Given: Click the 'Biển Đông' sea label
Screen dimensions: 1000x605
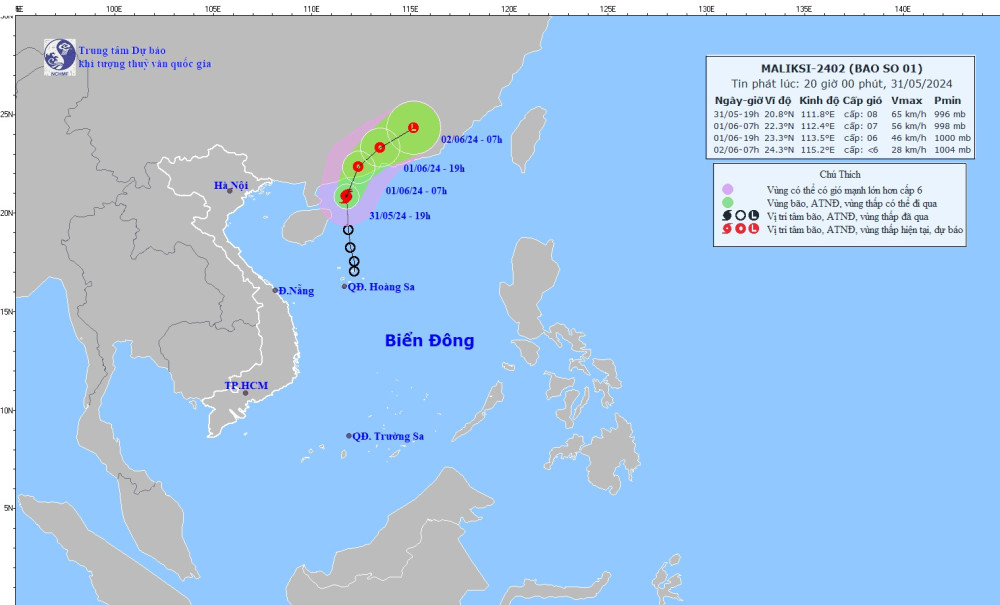Looking at the screenshot, I should point(429,340).
